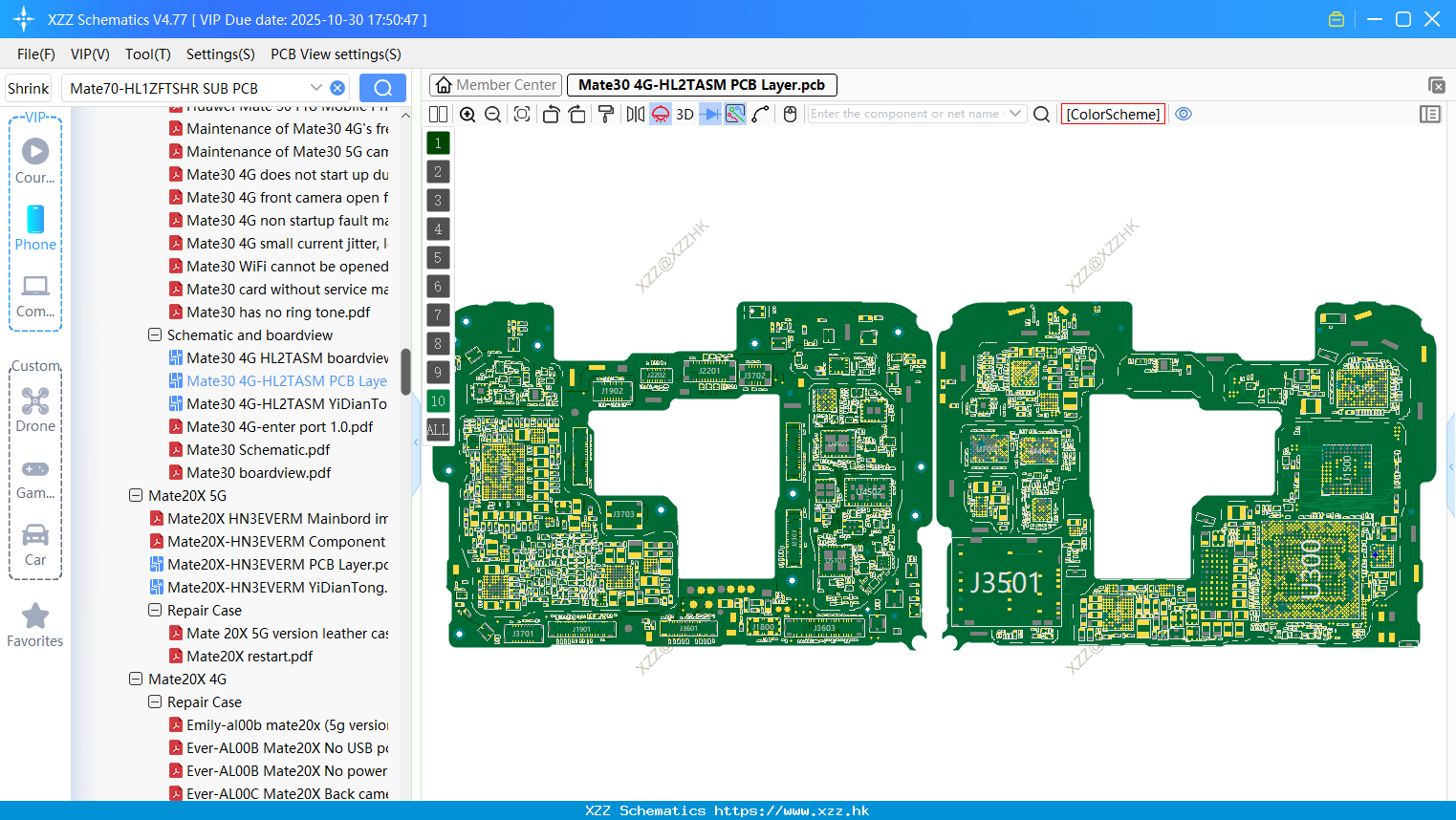Click the blue search button

click(382, 88)
